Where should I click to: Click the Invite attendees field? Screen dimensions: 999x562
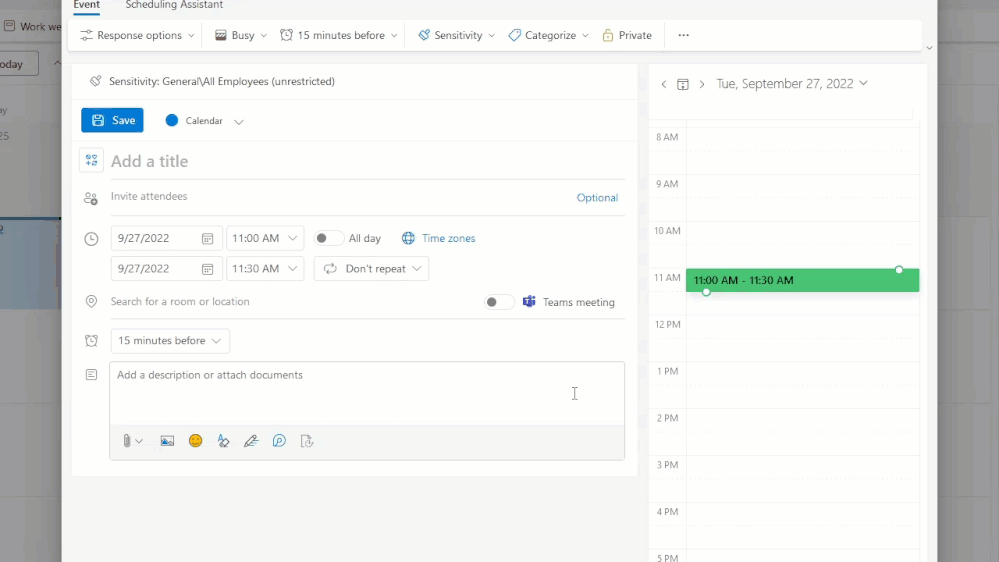pyautogui.click(x=338, y=196)
